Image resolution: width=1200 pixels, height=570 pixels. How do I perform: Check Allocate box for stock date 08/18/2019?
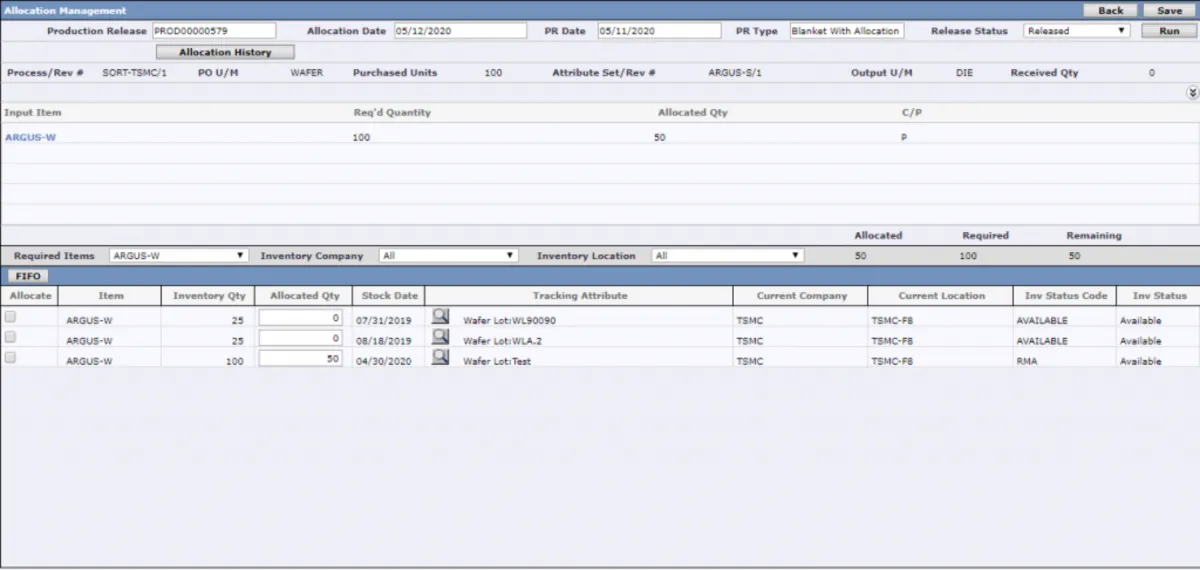[11, 337]
